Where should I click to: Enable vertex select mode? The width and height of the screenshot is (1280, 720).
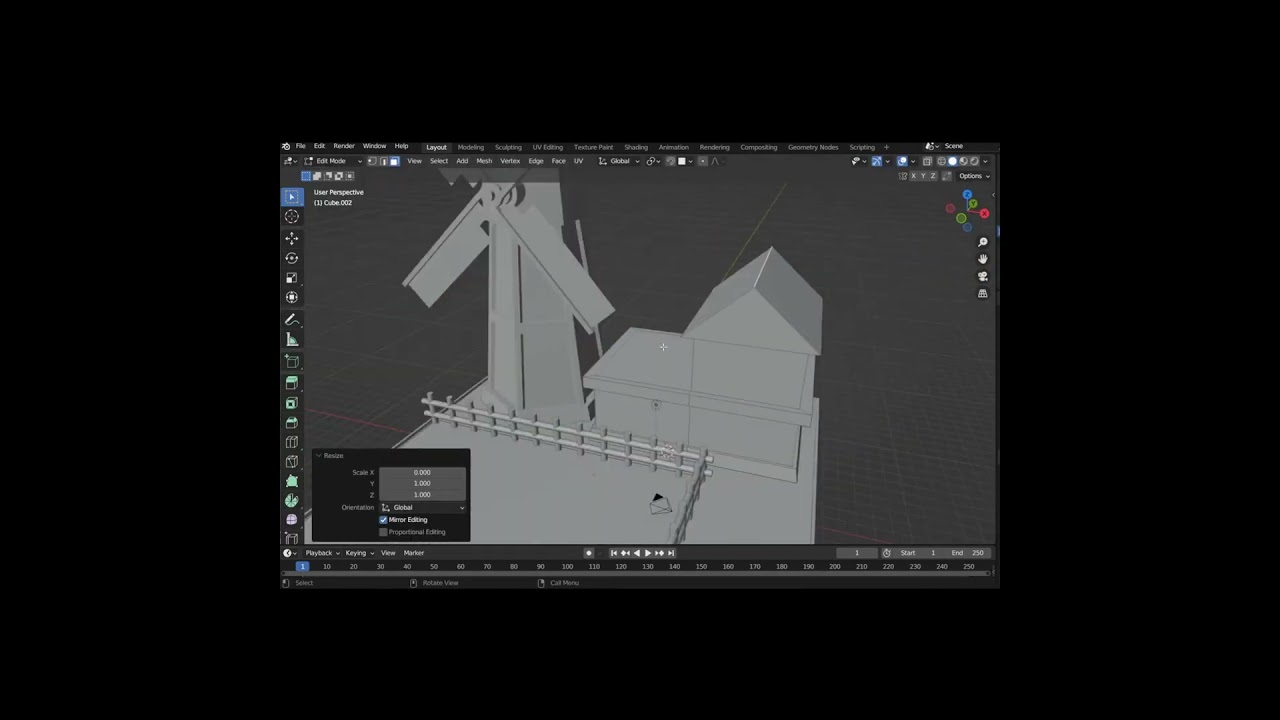pos(372,161)
